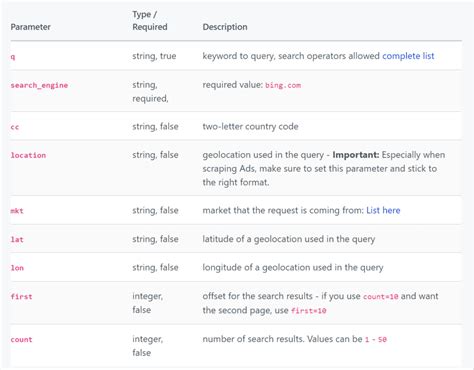Select the 'lon' parameter name
The width and height of the screenshot is (474, 370).
[x=17, y=268]
